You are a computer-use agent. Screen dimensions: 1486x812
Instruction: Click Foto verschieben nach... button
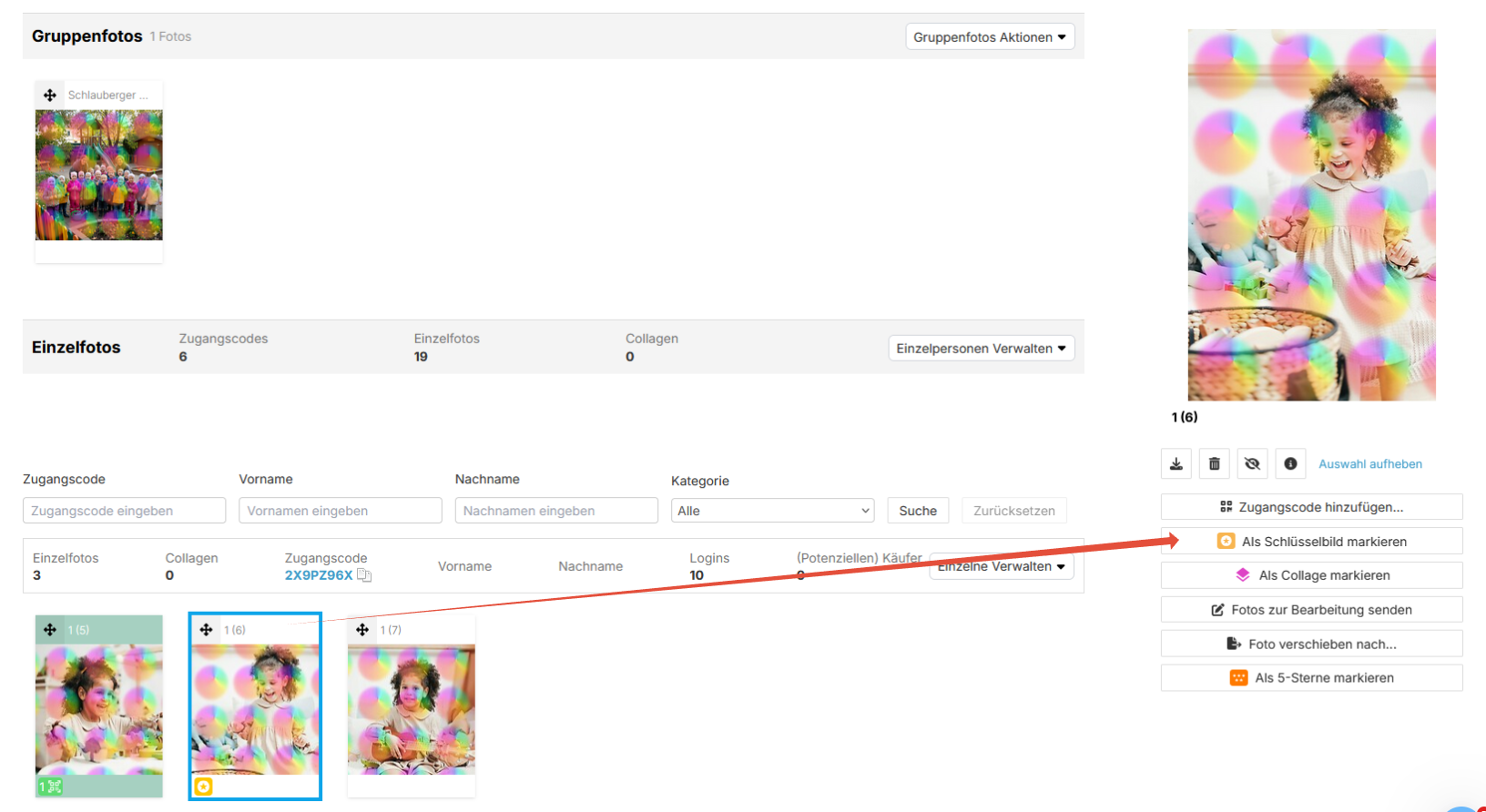point(1312,644)
